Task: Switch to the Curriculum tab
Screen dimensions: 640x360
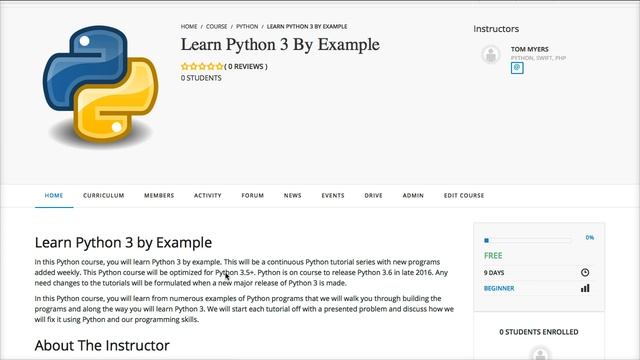Action: [104, 196]
